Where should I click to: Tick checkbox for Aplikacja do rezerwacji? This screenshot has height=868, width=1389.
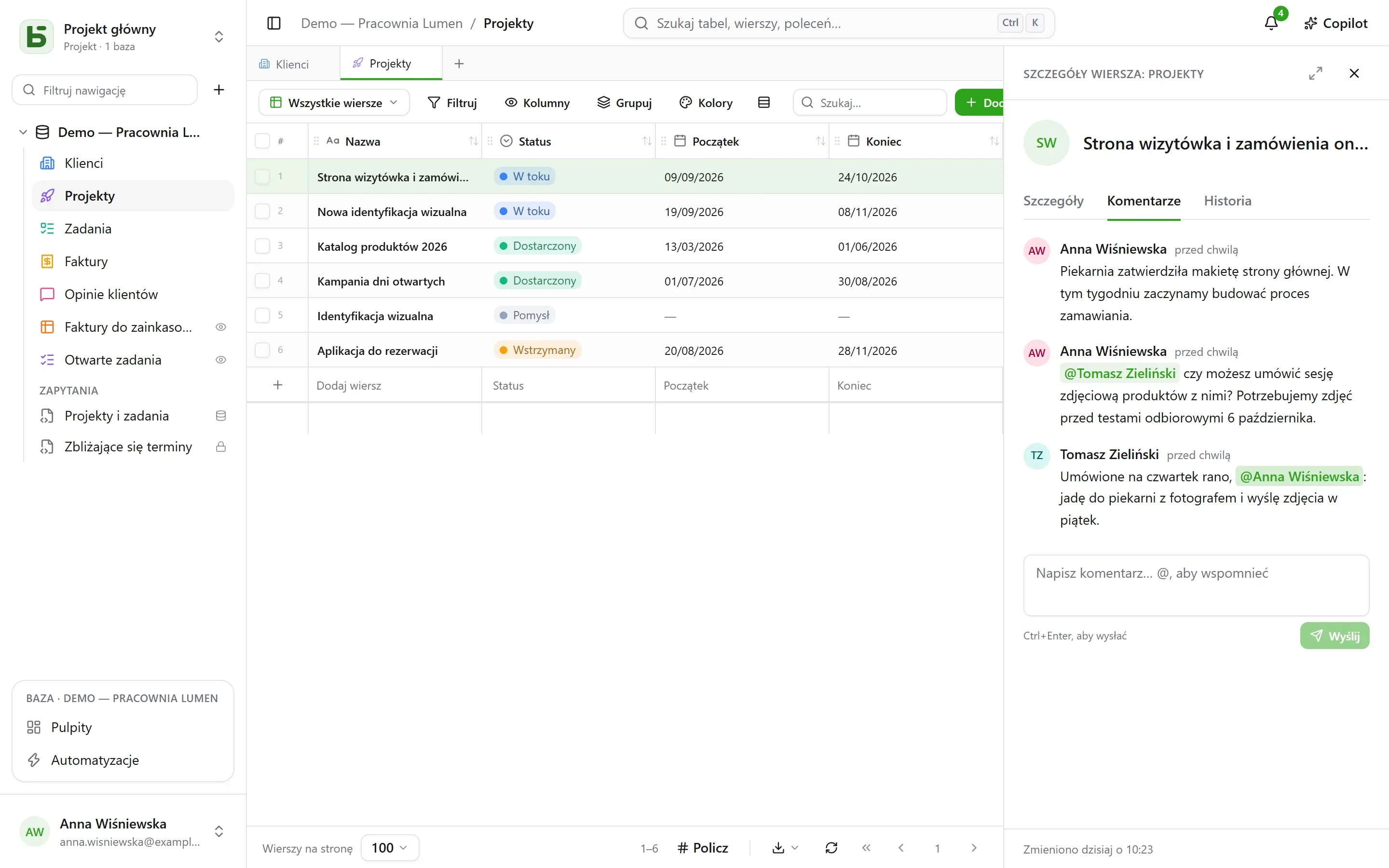pyautogui.click(x=262, y=350)
